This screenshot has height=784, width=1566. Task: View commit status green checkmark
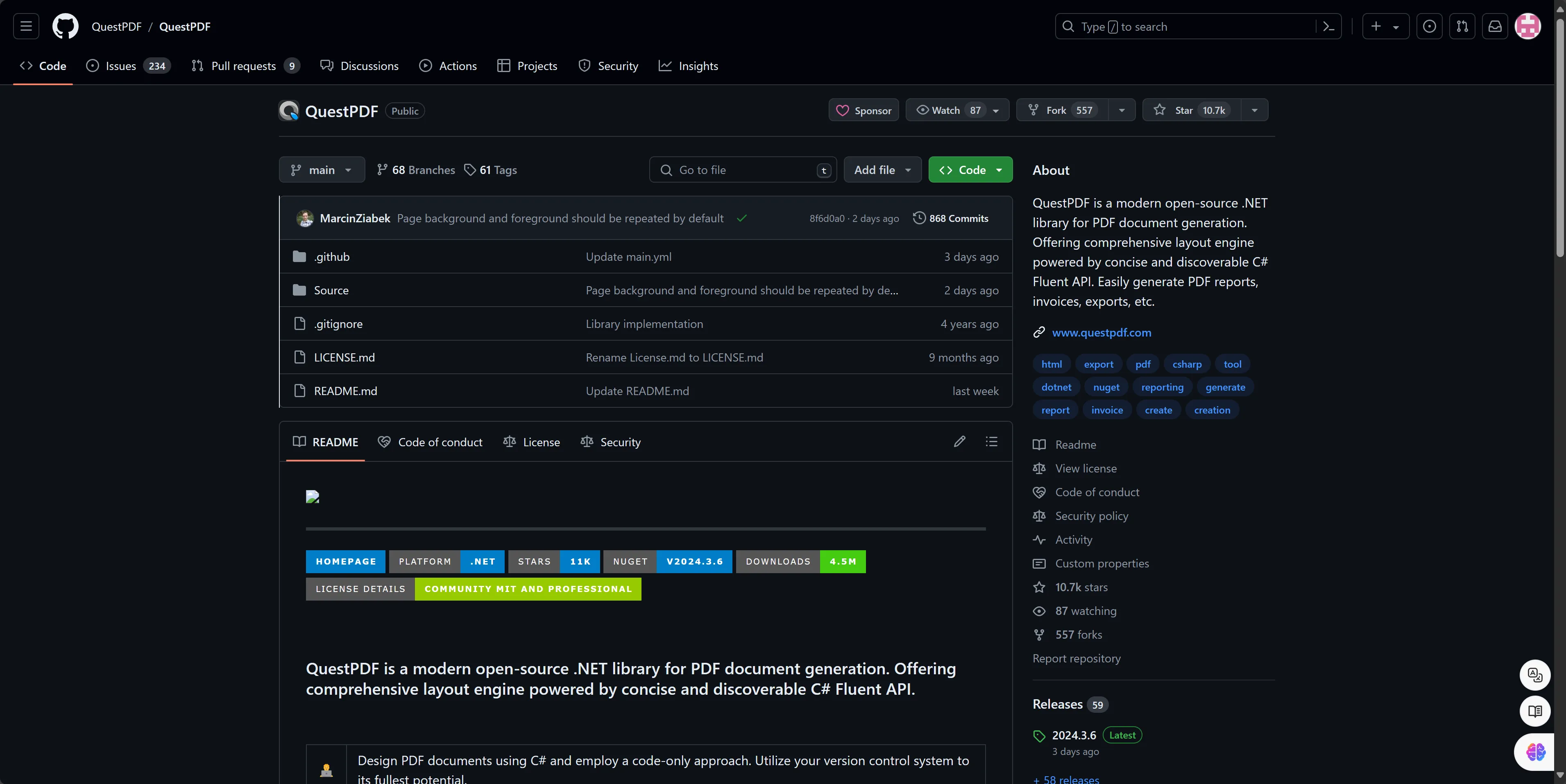[x=742, y=218]
